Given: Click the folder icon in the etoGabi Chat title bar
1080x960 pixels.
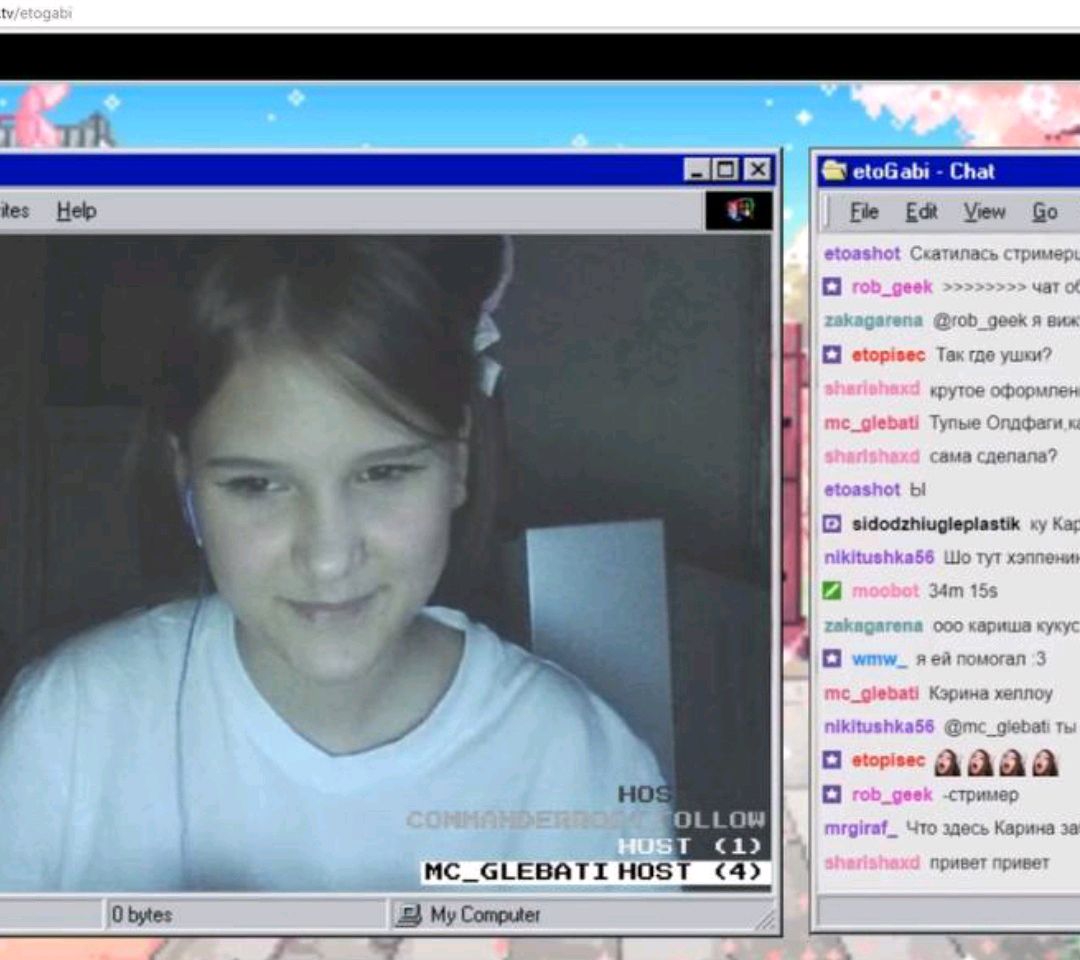Looking at the screenshot, I should pos(834,170).
